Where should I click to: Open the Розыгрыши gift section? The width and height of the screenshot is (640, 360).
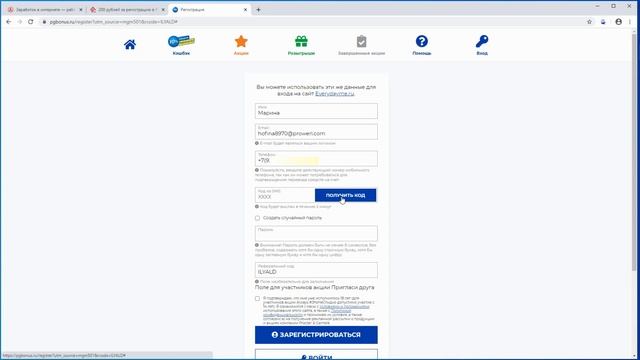(301, 45)
